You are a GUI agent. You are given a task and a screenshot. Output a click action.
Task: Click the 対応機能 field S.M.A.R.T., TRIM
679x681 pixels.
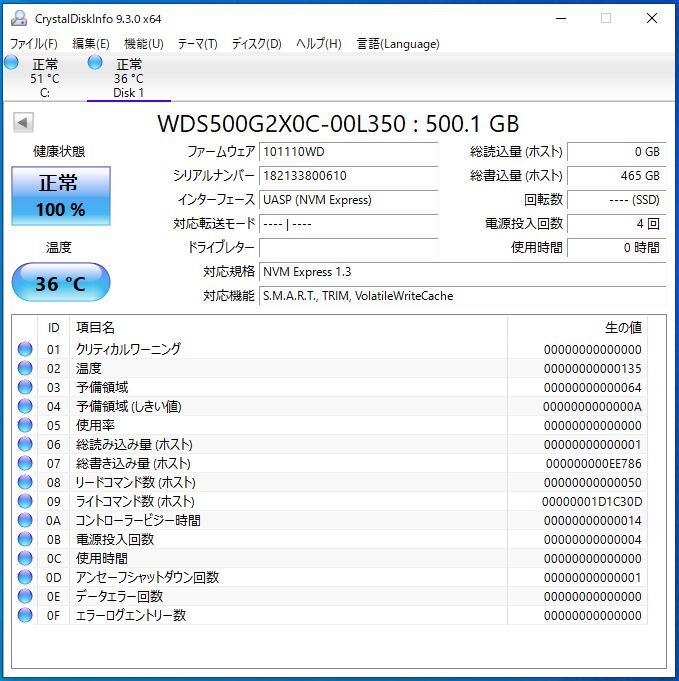(x=463, y=296)
